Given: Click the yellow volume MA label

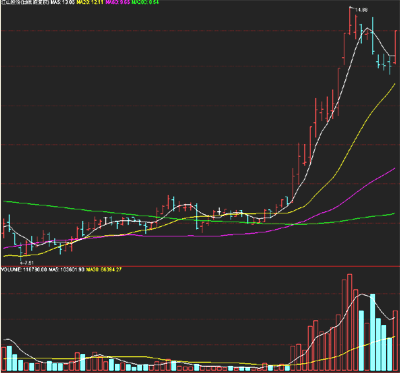Looking at the screenshot, I should (103, 269).
